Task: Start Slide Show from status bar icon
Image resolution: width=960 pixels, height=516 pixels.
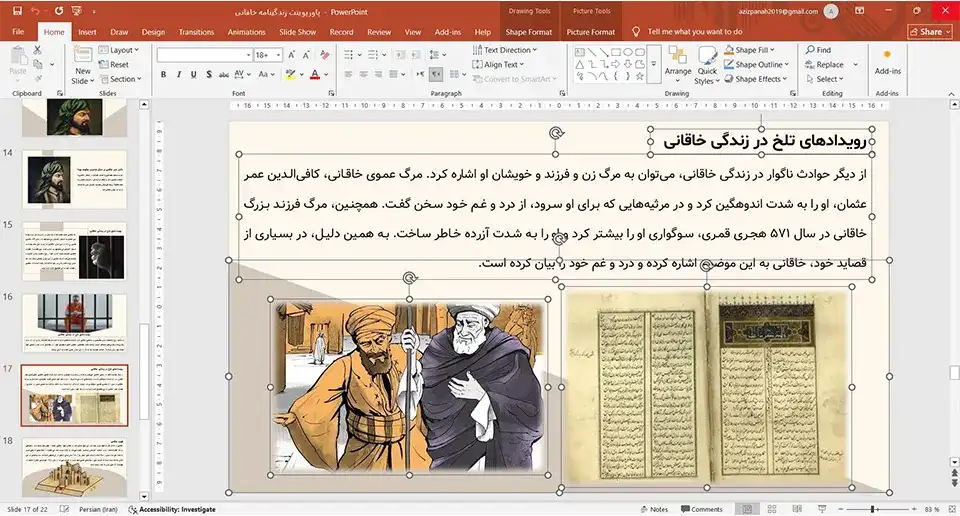Action: [822, 509]
